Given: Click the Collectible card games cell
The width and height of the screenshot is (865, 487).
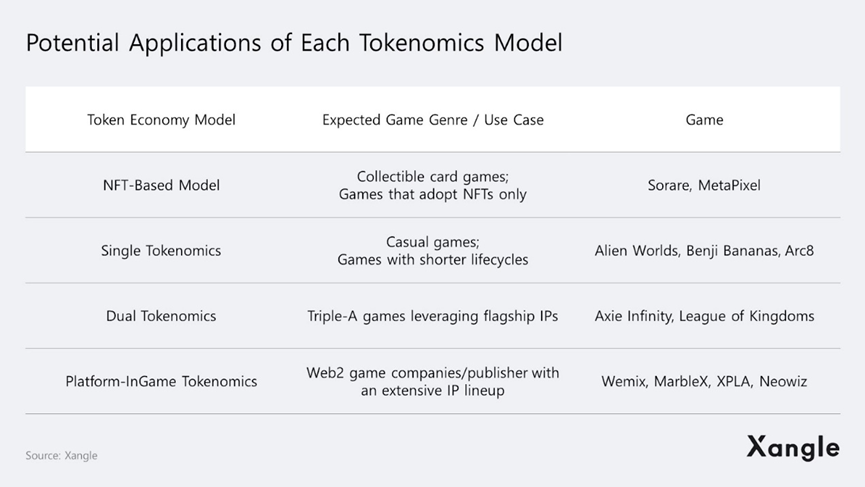Looking at the screenshot, I should [x=432, y=176].
